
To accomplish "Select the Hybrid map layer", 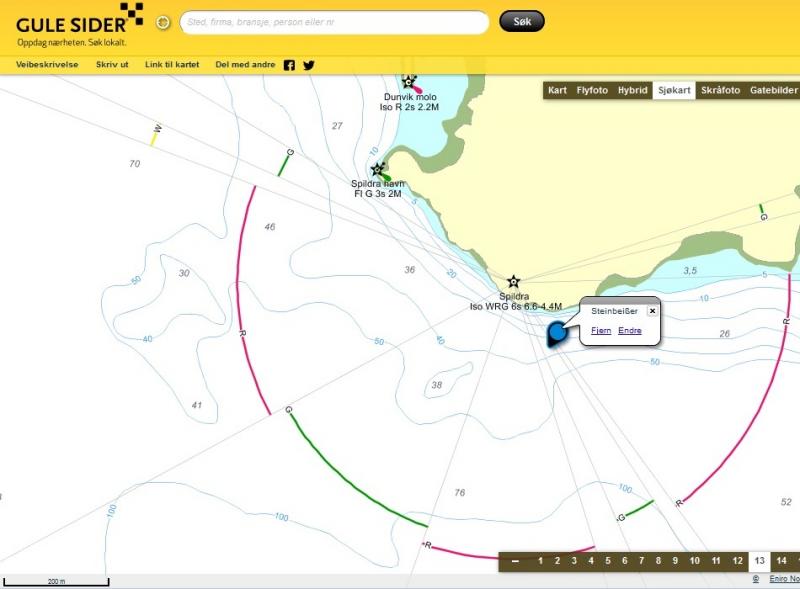I will 632,90.
